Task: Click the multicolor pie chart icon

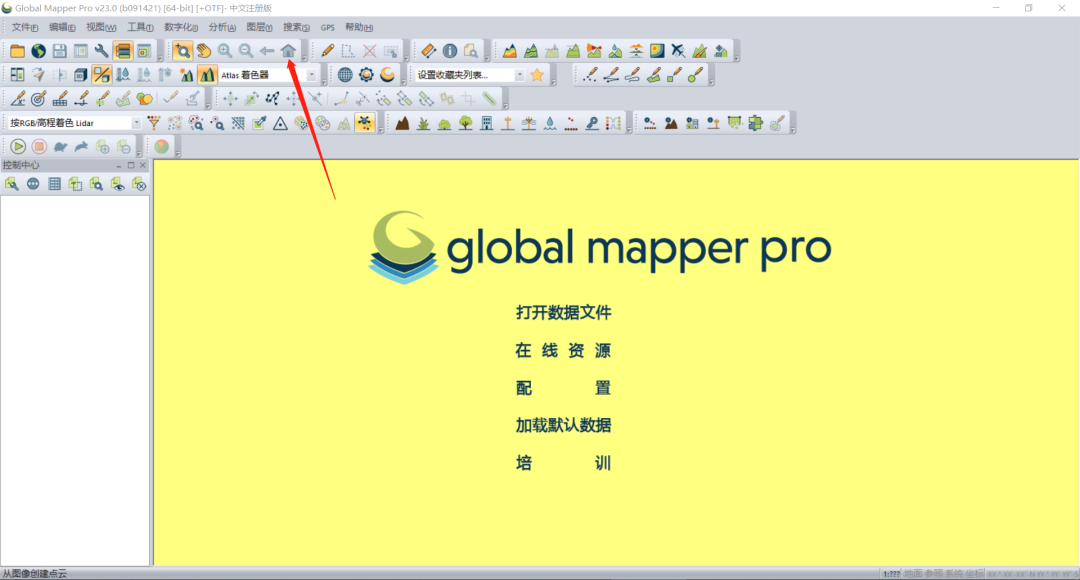Action: pyautogui.click(x=162, y=147)
